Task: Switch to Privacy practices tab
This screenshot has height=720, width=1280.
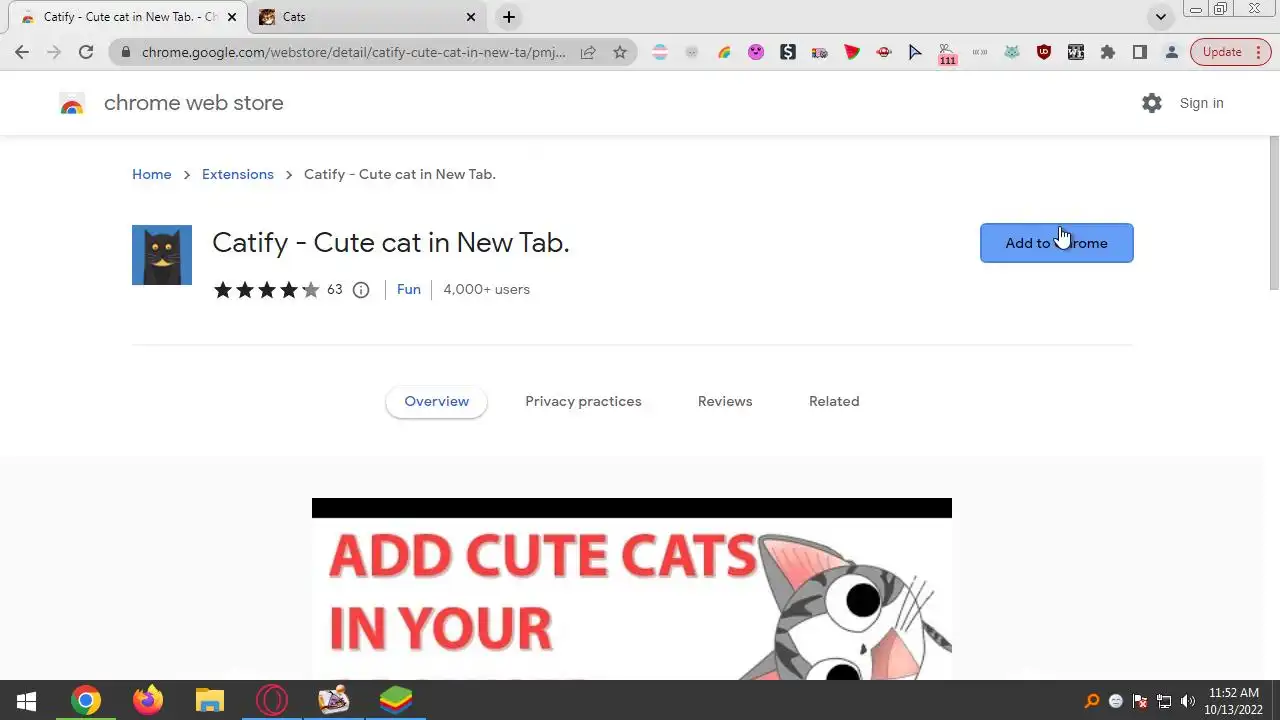Action: (583, 402)
